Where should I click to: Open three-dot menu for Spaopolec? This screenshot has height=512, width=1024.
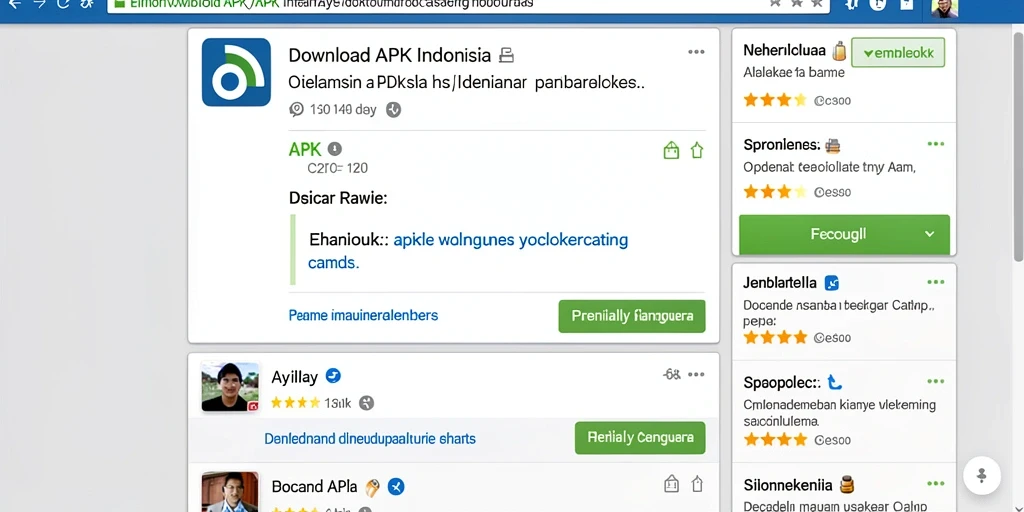coord(936,381)
